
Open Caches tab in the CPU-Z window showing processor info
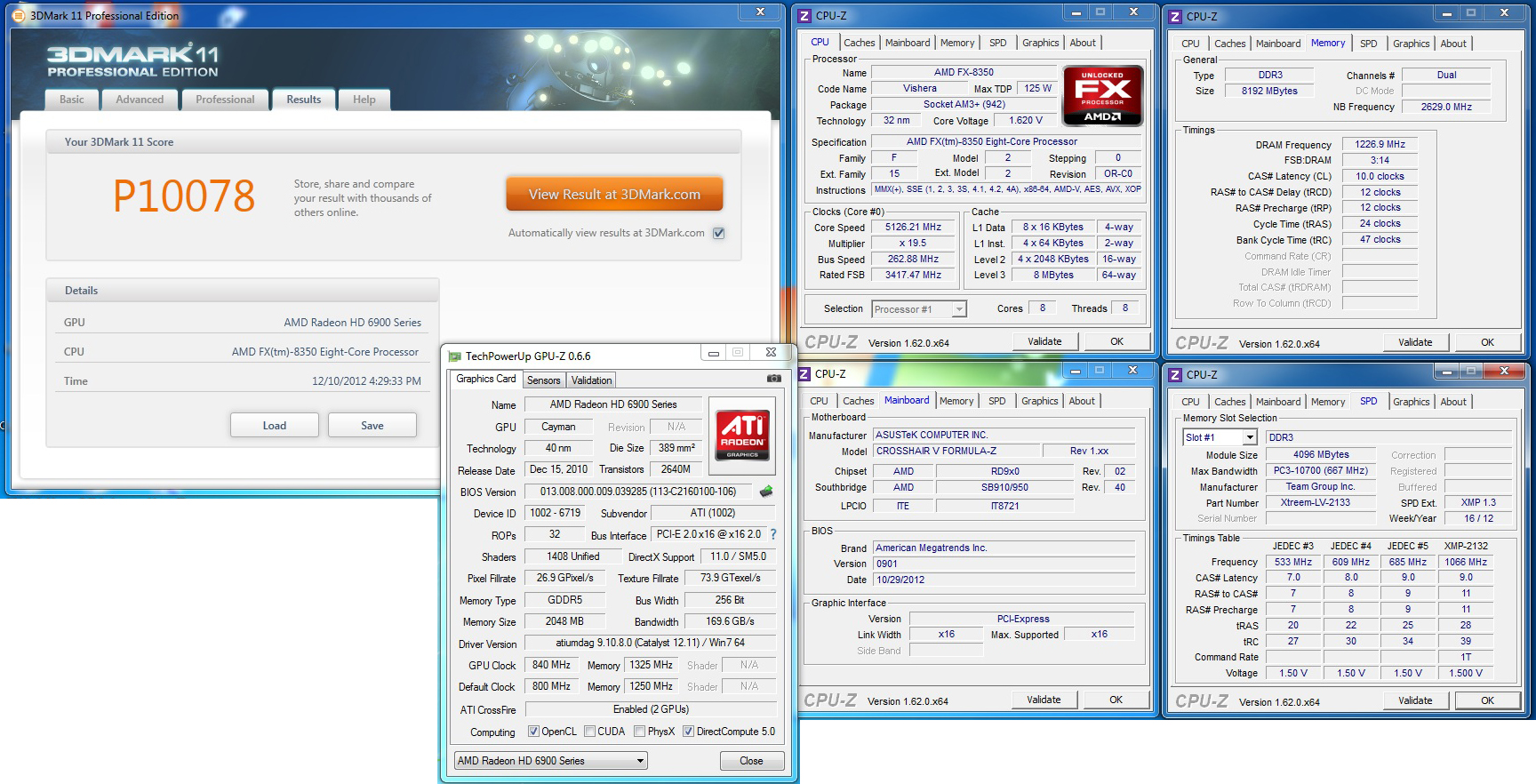(860, 43)
